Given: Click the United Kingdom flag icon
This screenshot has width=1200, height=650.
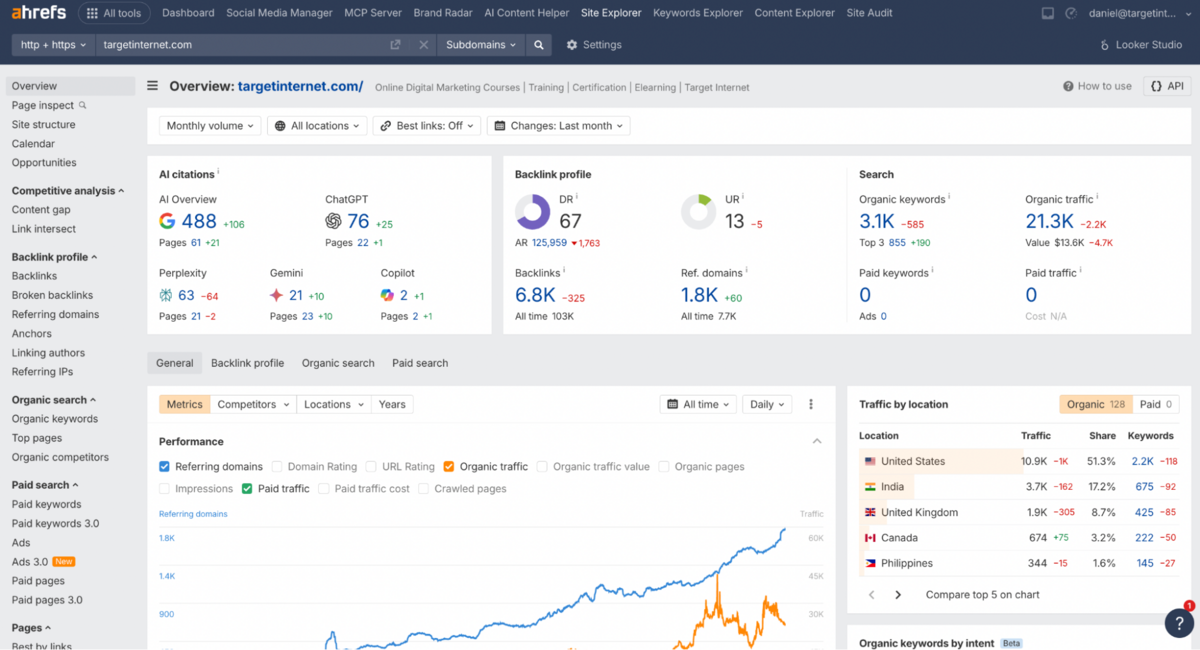Looking at the screenshot, I should [x=870, y=512].
